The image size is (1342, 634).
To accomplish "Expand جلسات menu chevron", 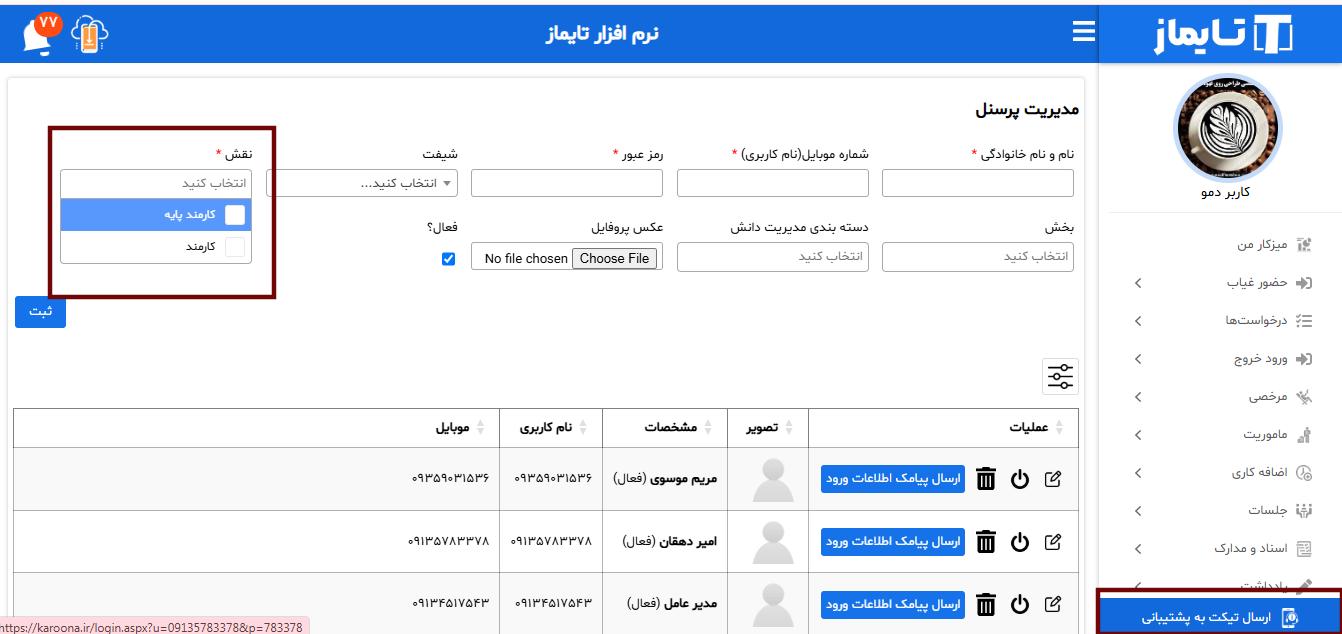I will [1138, 512].
